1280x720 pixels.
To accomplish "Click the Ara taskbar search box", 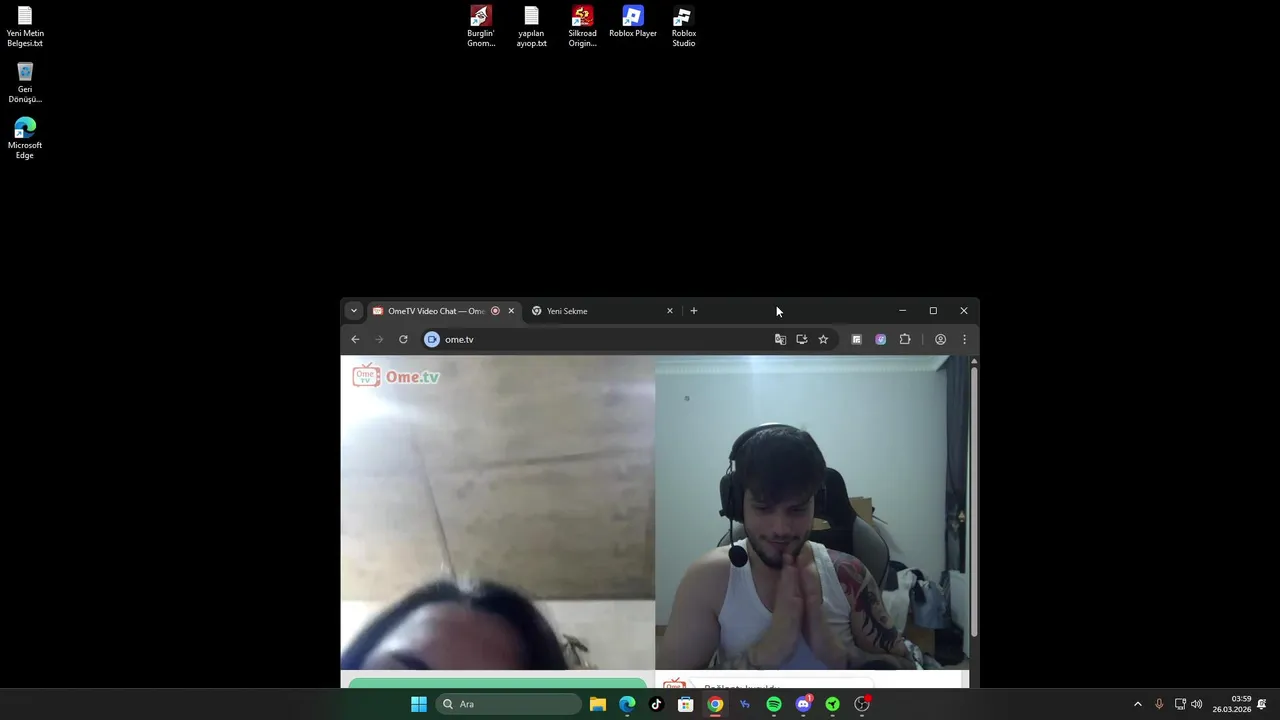I will tap(510, 704).
